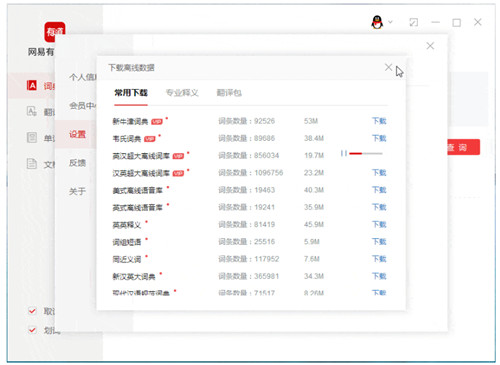Download 汉英超大离线词库 offline data
Image resolution: width=500 pixels, height=365 pixels.
[379, 172]
